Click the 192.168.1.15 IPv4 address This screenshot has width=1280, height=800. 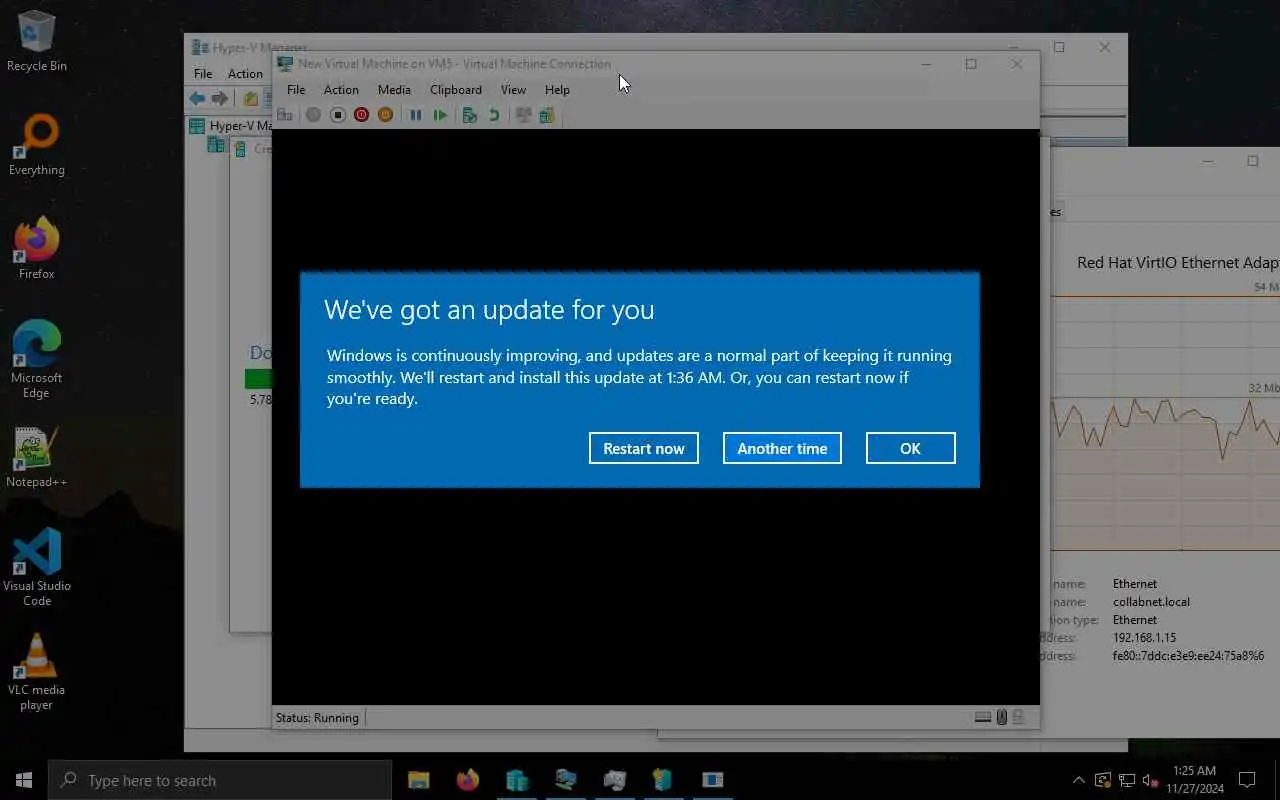1144,638
